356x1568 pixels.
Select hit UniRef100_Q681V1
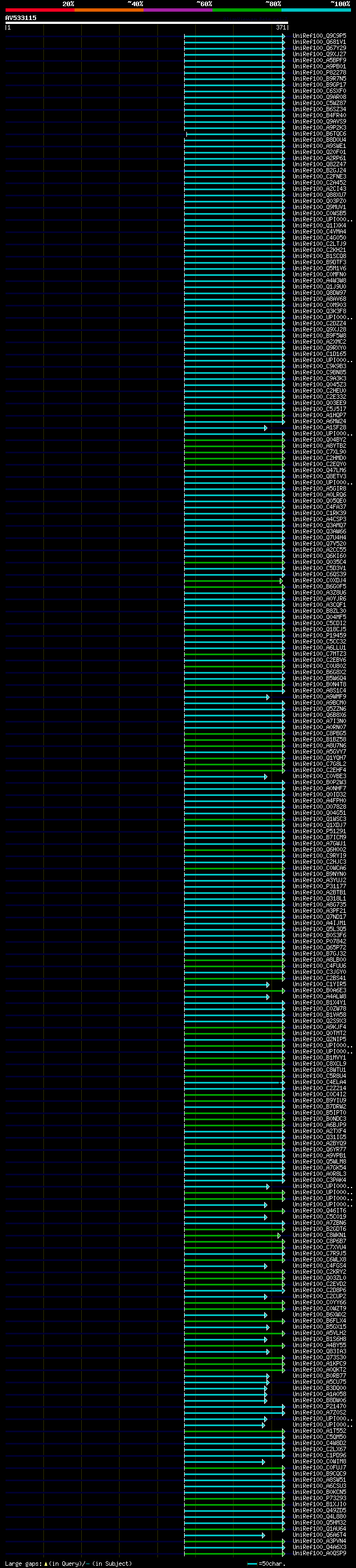319,42
